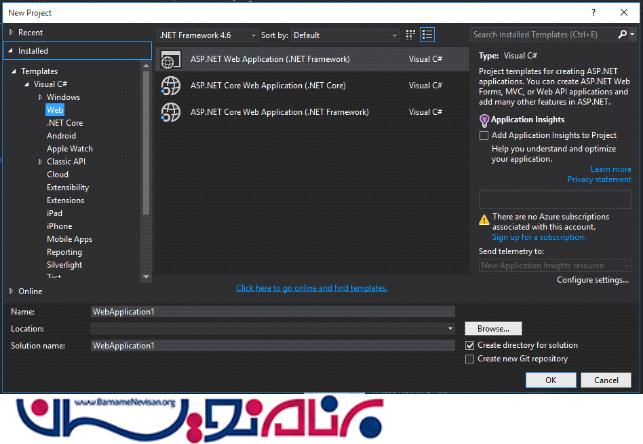
Task: Select the .NET Core category
Action: pyautogui.click(x=65, y=123)
